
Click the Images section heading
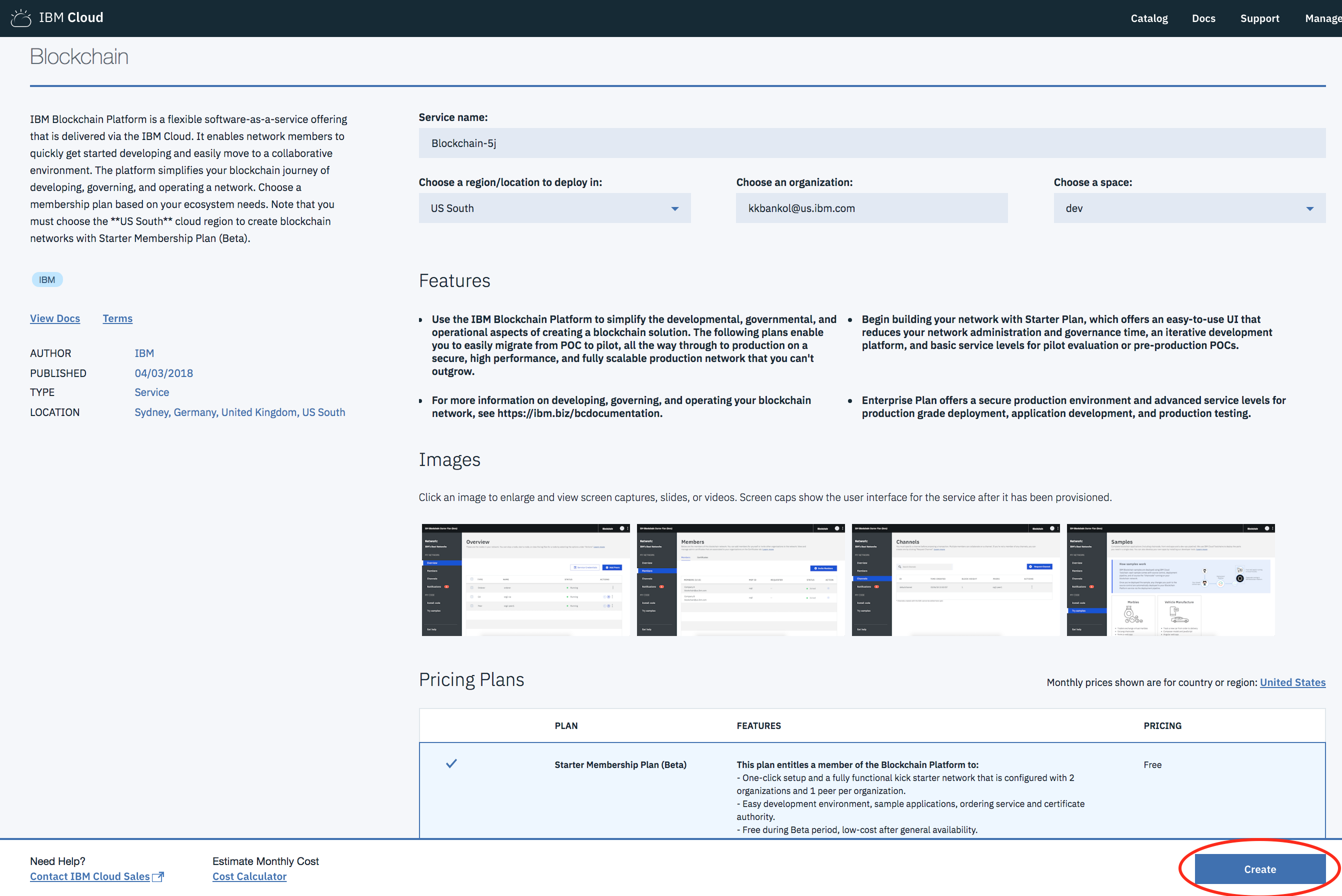[x=449, y=459]
